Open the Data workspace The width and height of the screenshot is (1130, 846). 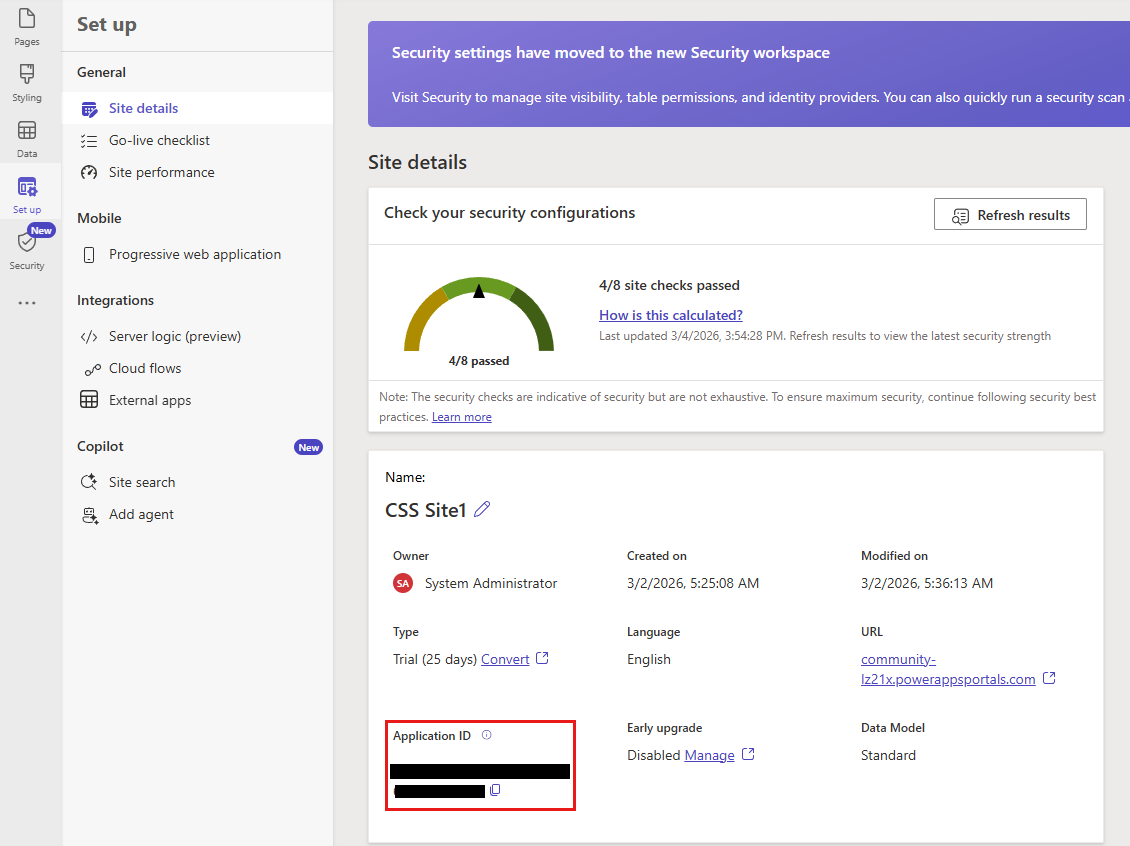click(x=27, y=139)
